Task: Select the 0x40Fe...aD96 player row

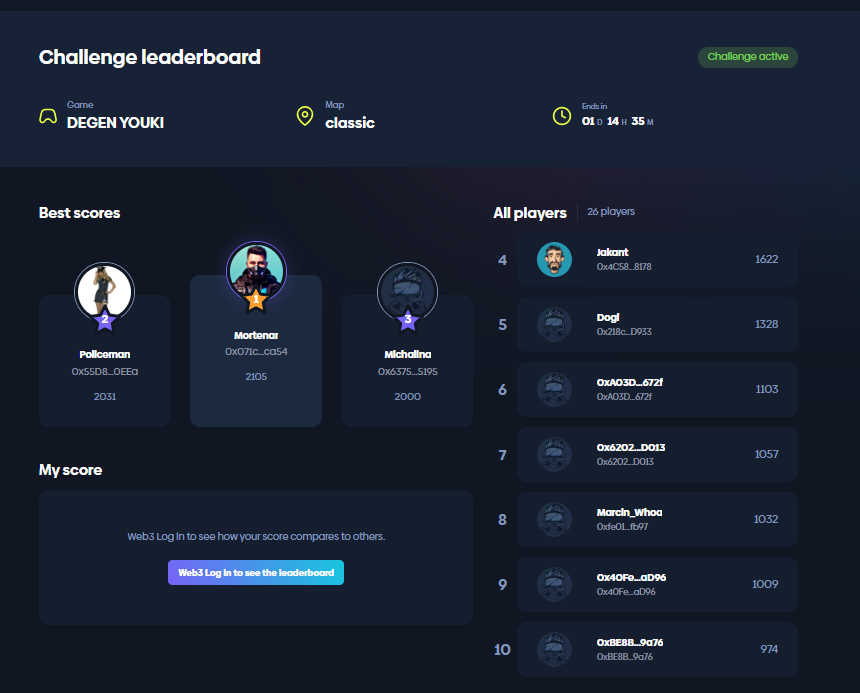Action: tap(657, 584)
